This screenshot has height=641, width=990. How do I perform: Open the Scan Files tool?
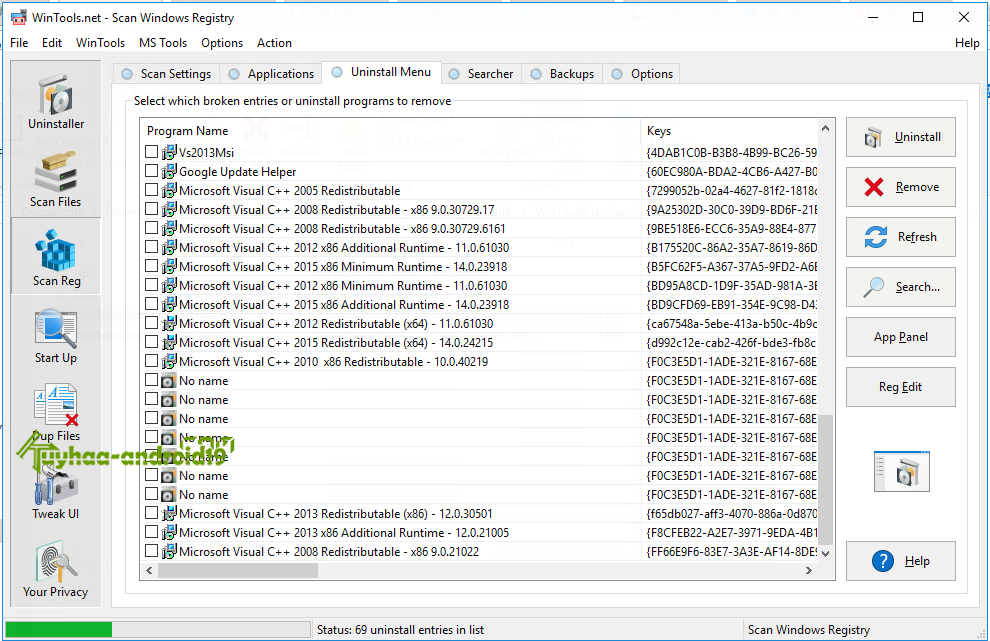point(56,179)
